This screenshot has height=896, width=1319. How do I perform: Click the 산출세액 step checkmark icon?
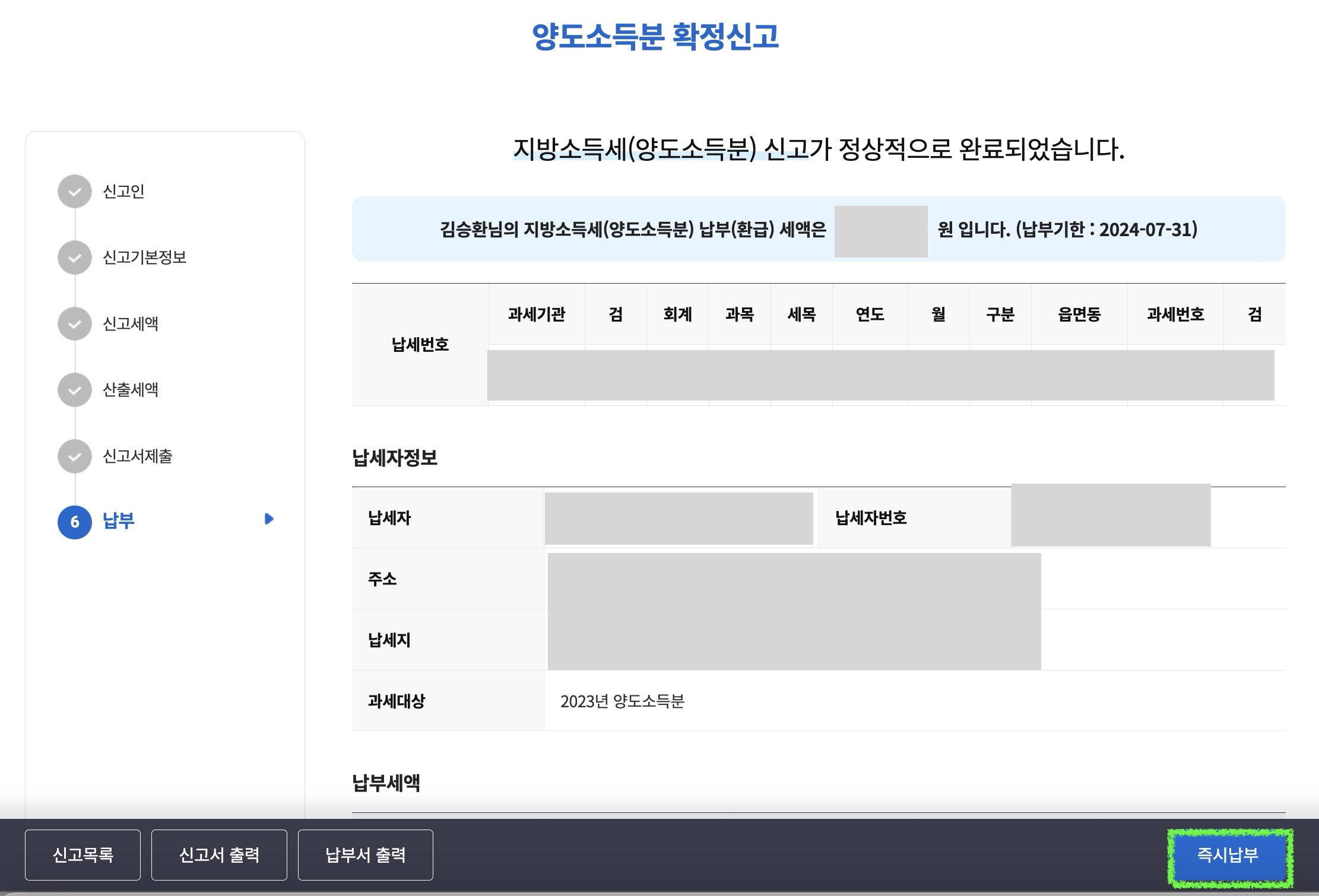(74, 390)
